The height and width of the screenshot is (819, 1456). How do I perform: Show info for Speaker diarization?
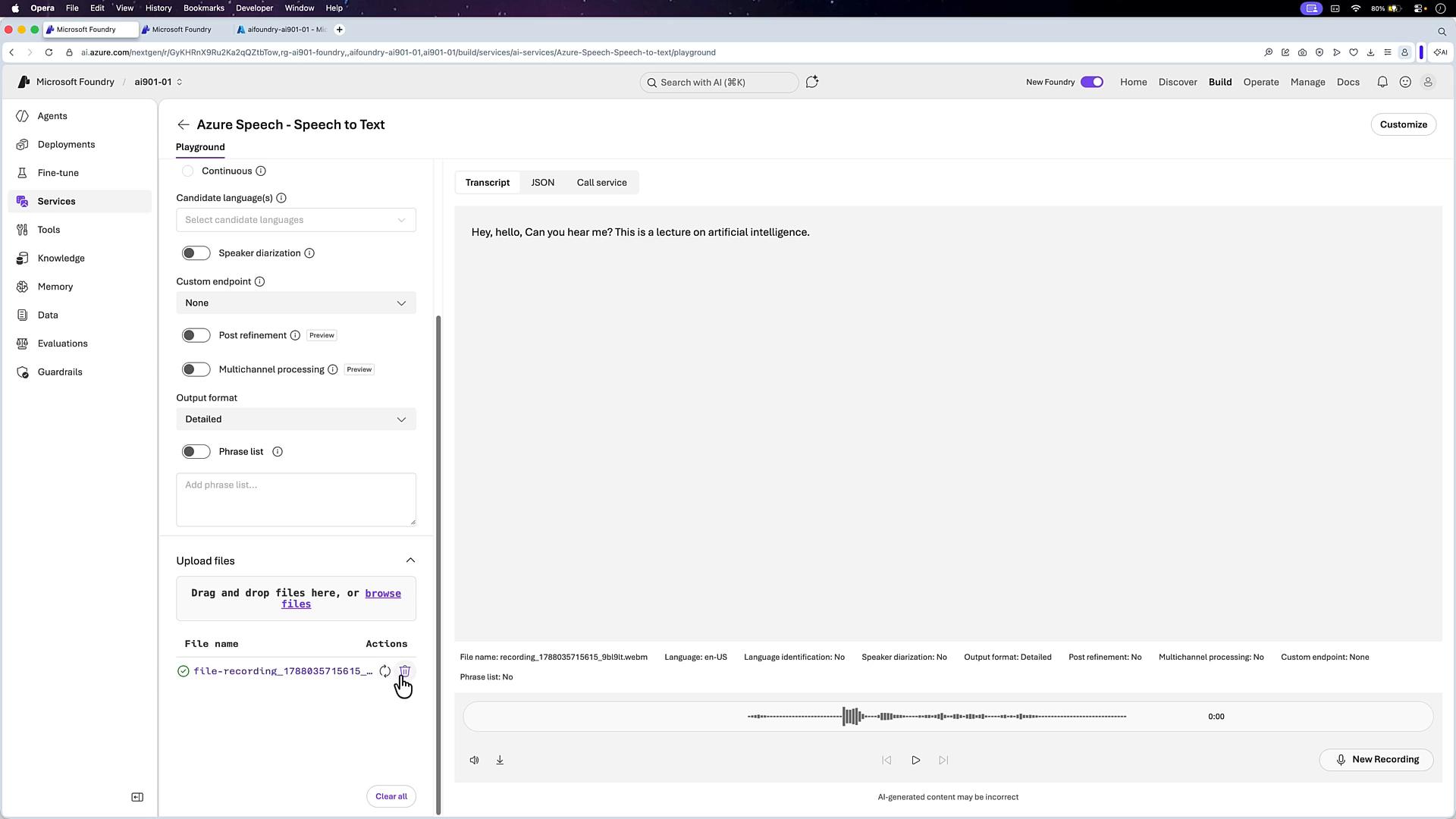pyautogui.click(x=309, y=253)
